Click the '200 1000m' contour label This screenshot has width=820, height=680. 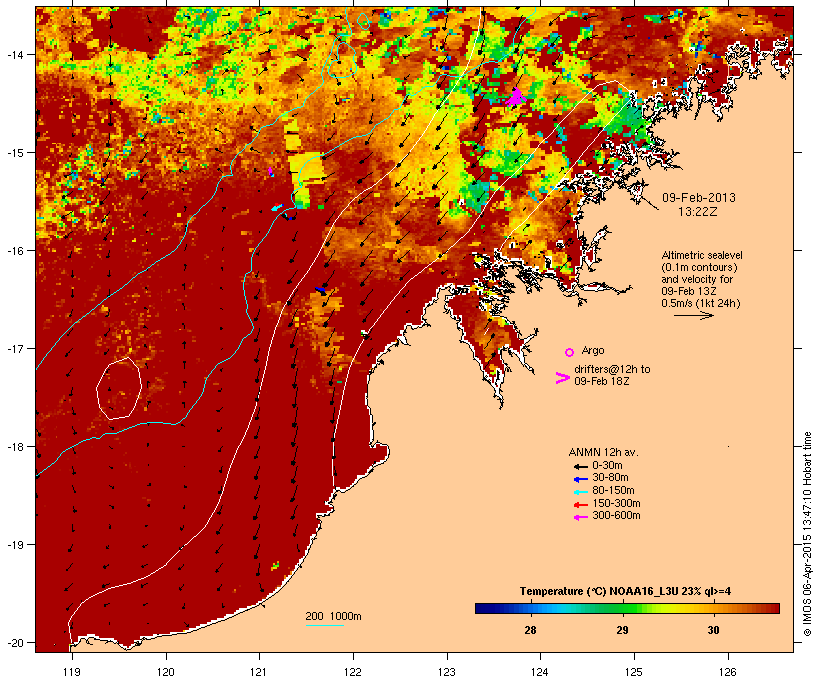tap(333, 616)
